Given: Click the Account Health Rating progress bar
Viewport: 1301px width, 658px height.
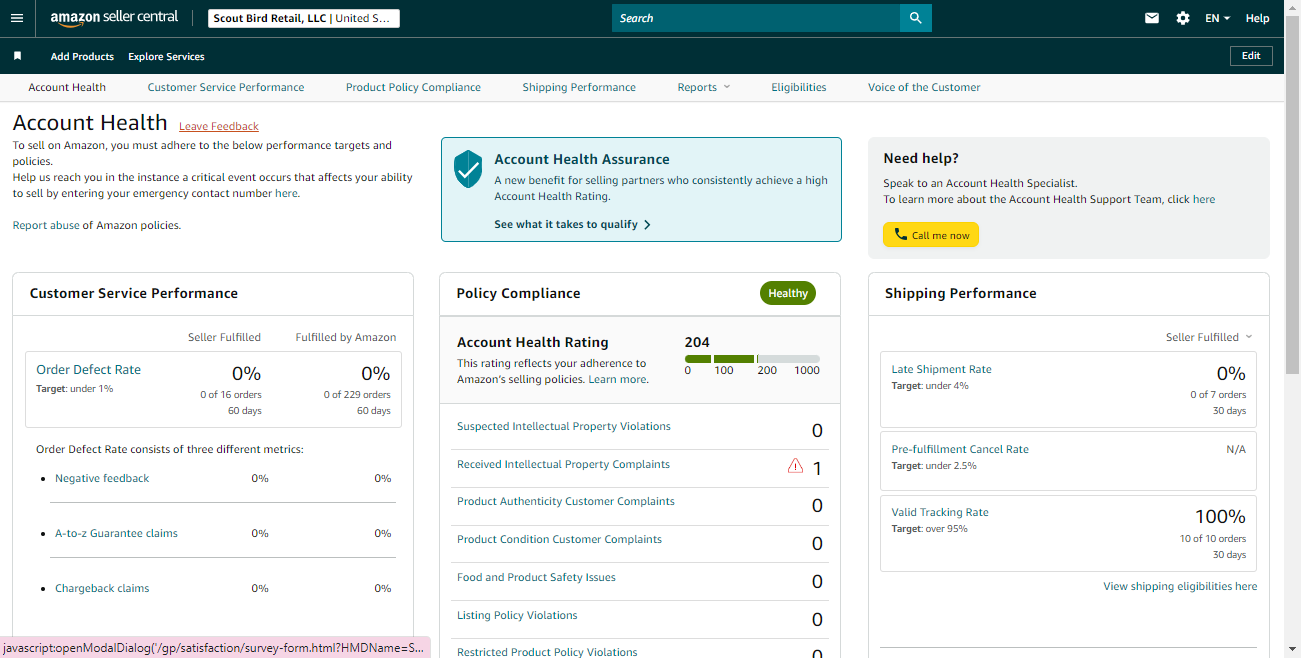Looking at the screenshot, I should click(752, 358).
